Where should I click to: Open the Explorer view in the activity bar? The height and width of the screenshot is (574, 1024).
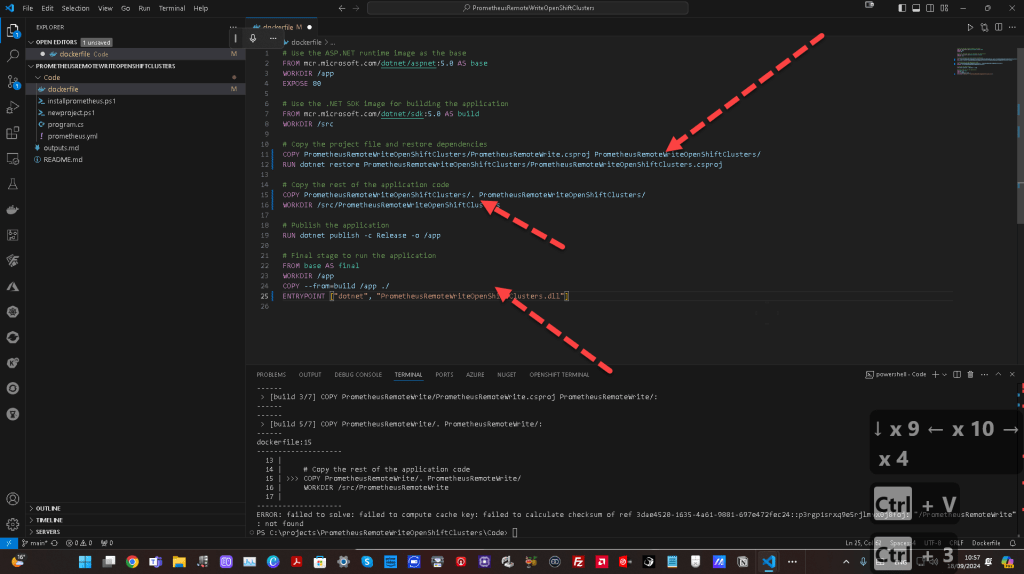[x=12, y=31]
